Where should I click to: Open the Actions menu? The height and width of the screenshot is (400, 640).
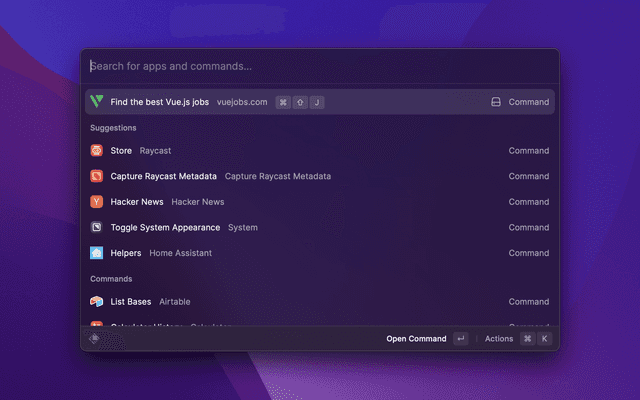(x=499, y=339)
